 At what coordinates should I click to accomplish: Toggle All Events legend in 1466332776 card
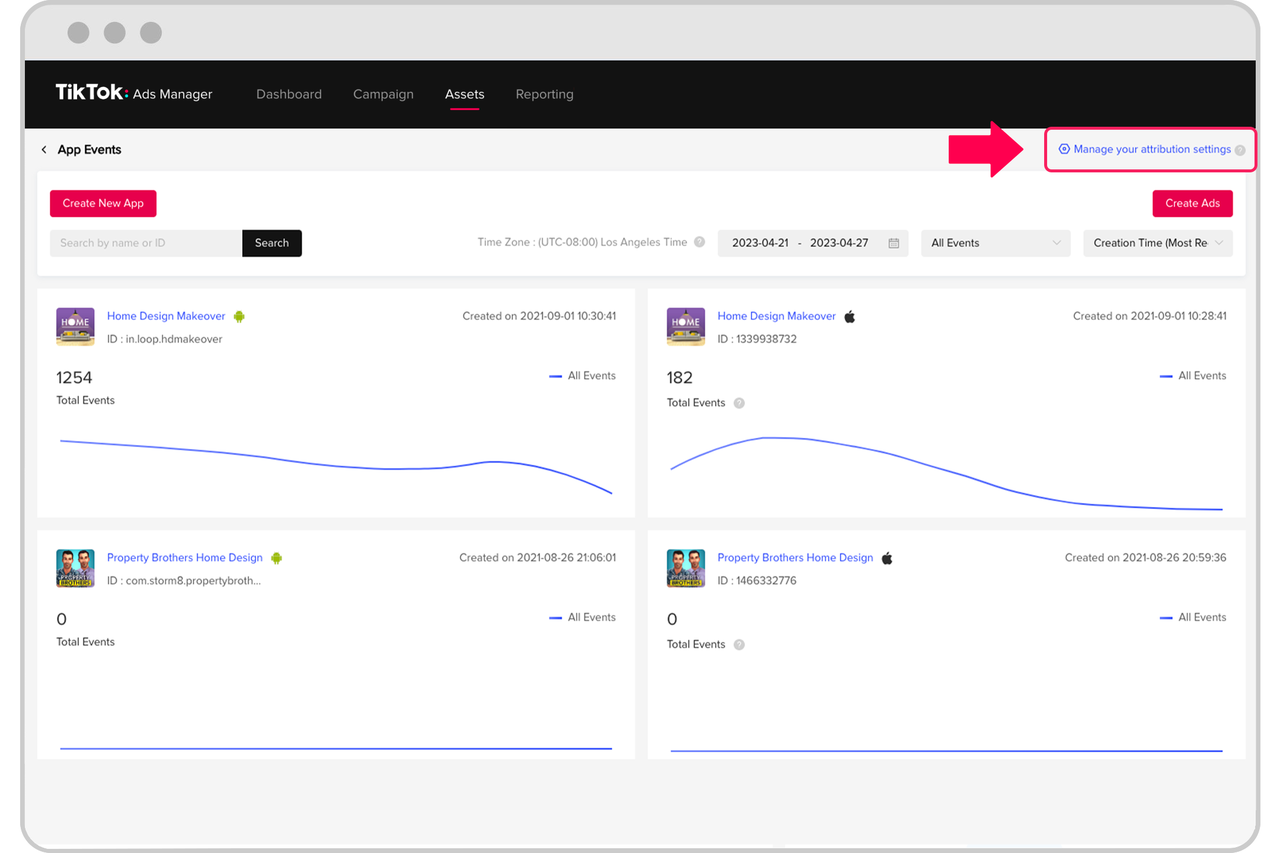(x=1193, y=618)
